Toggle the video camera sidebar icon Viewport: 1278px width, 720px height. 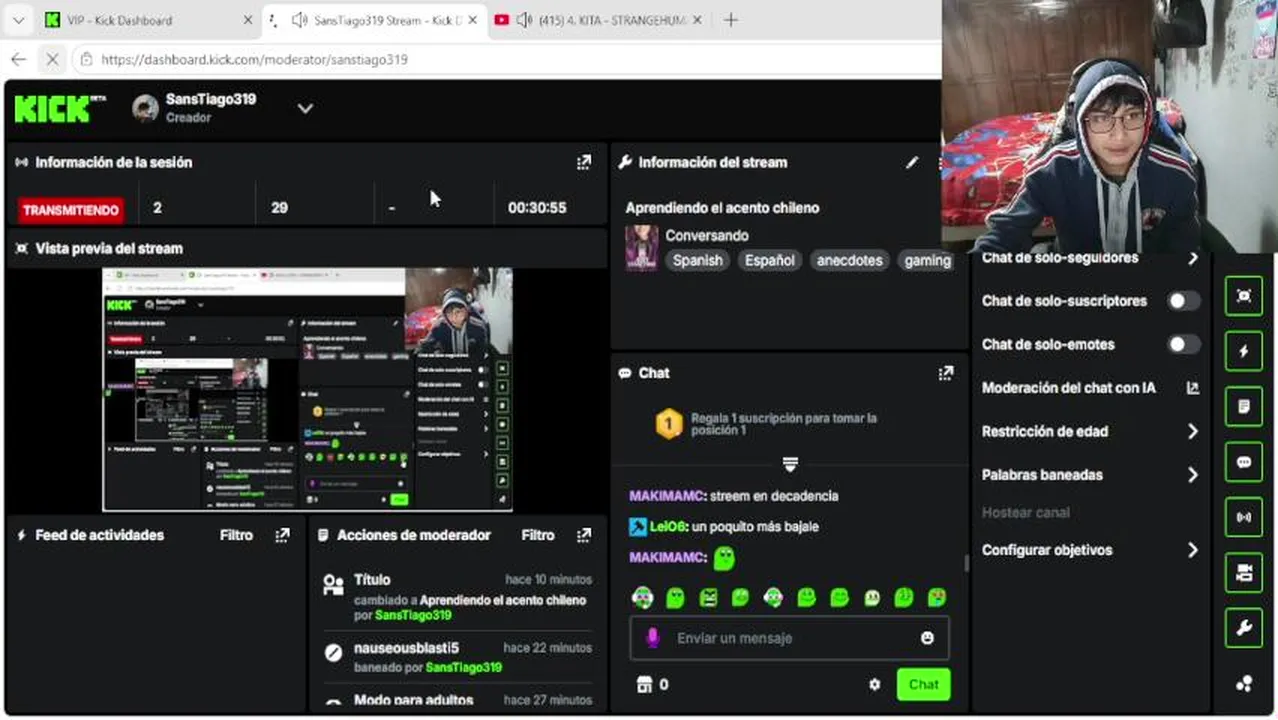(x=1244, y=573)
